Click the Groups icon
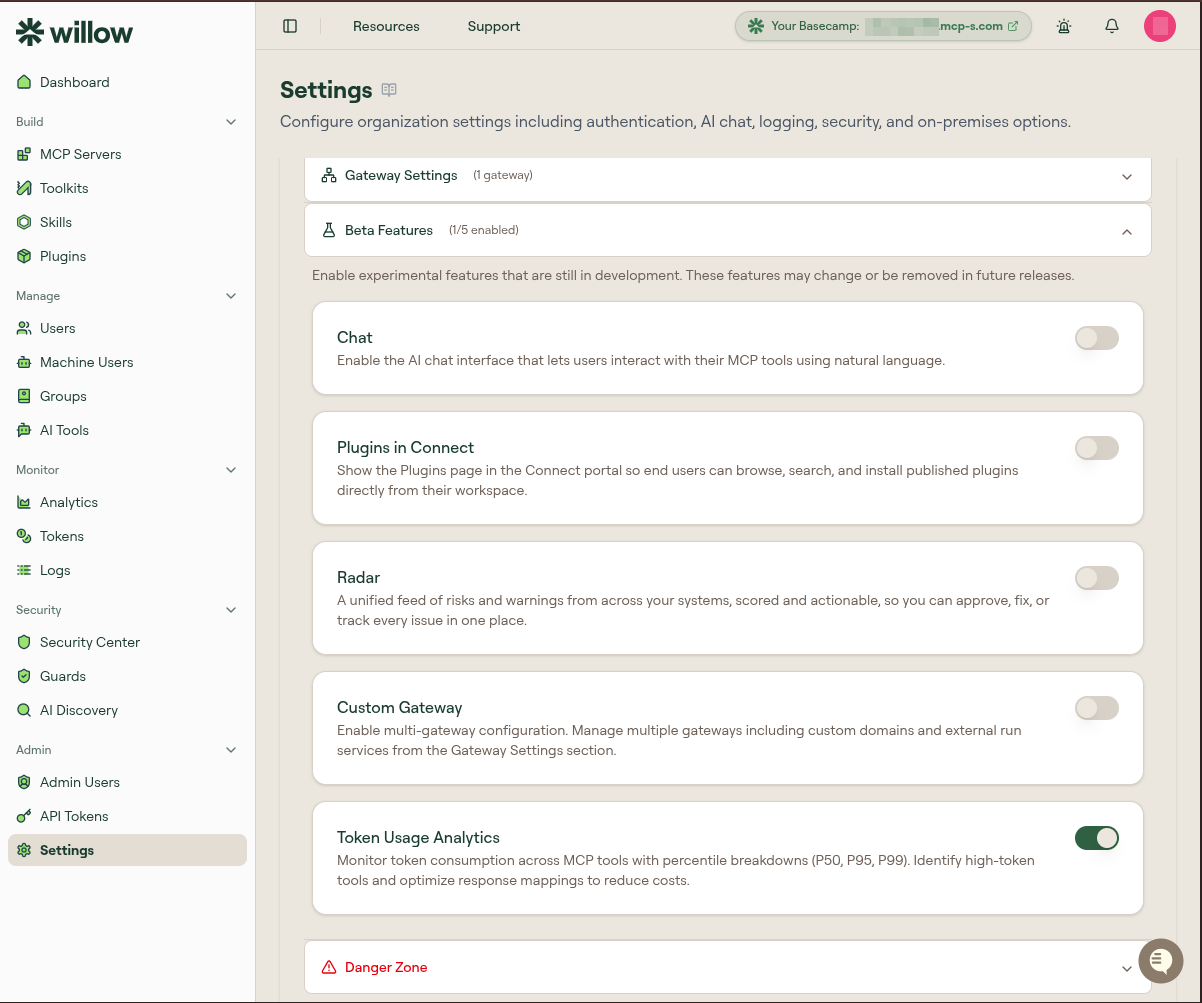The width and height of the screenshot is (1202, 1003). pyautogui.click(x=24, y=396)
